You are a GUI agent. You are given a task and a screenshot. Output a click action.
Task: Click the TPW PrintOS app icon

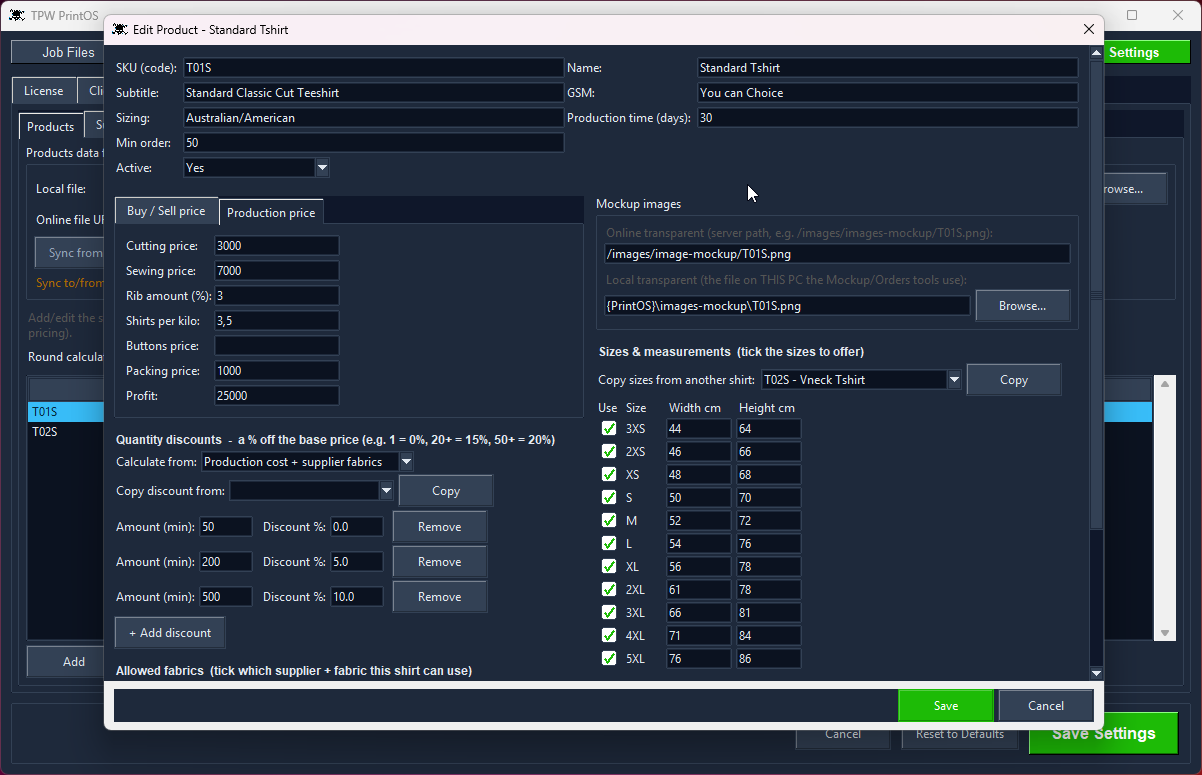point(17,15)
